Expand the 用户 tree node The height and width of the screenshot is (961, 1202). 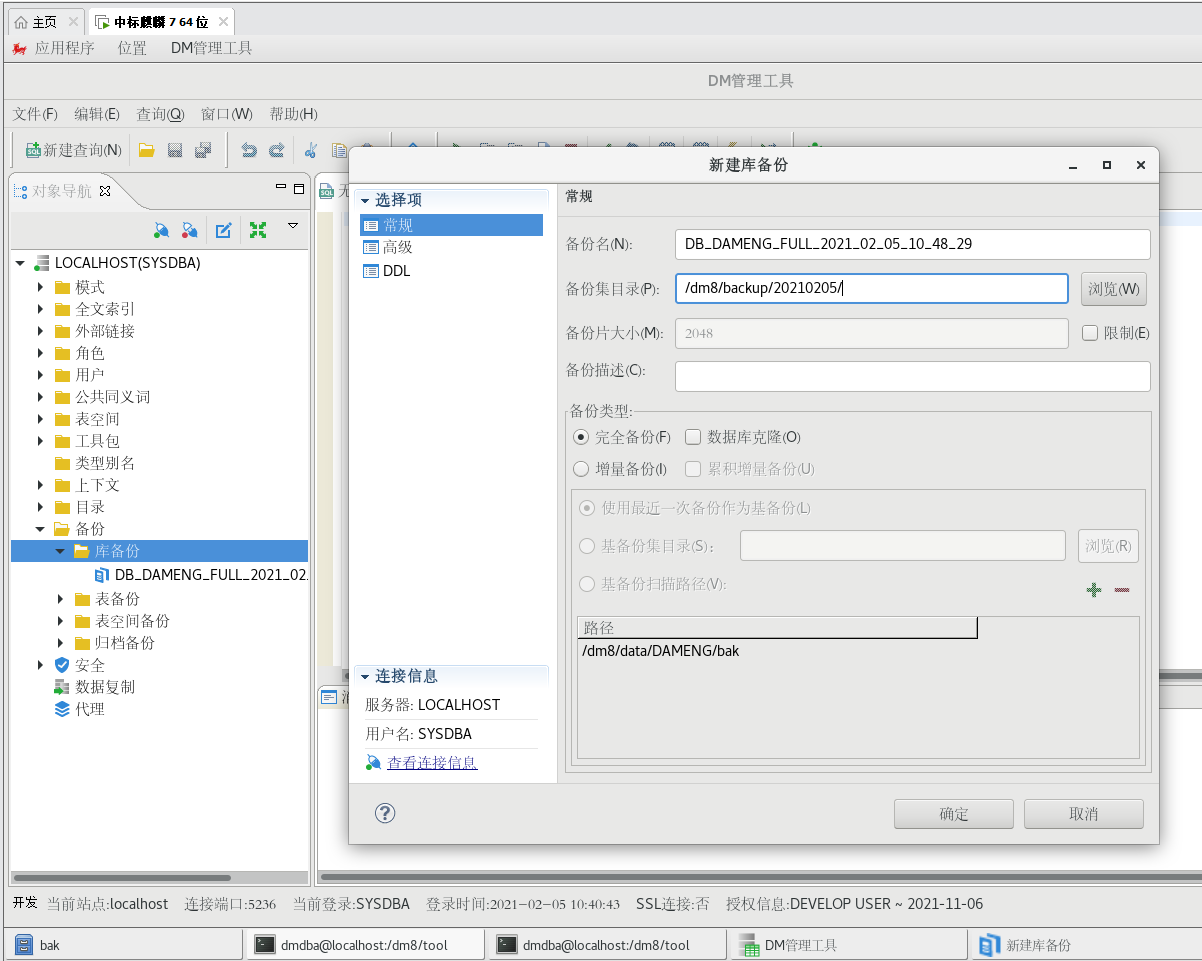pyautogui.click(x=41, y=375)
